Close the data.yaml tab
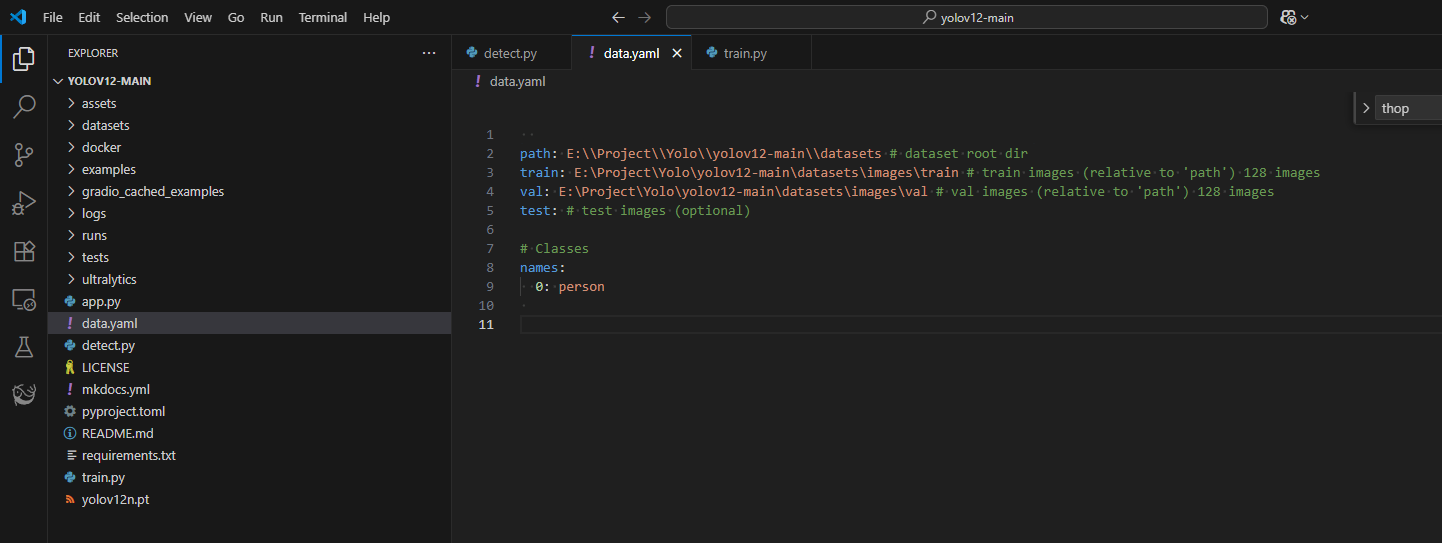 pos(677,54)
